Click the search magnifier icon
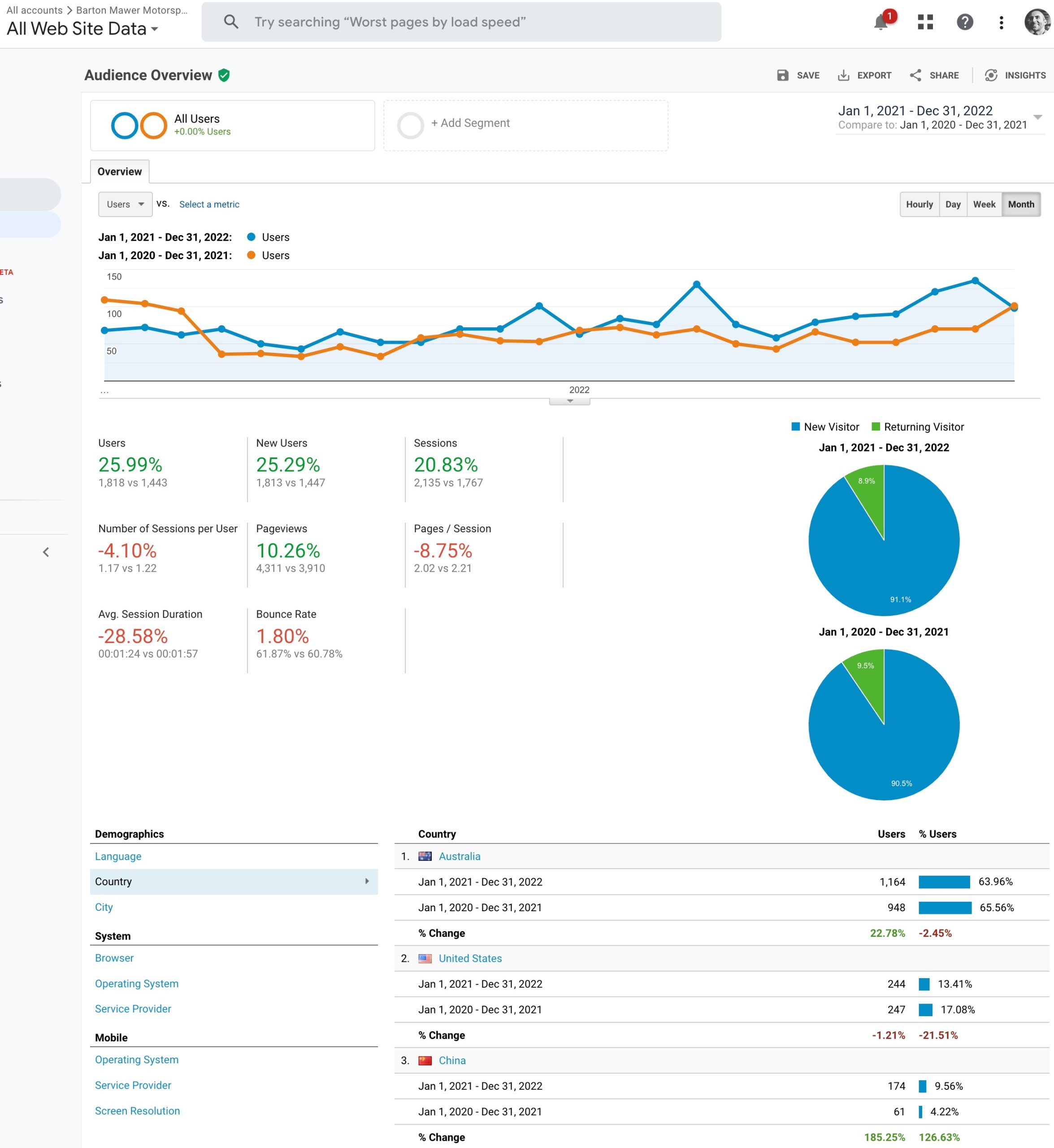This screenshot has height=1148, width=1054. (231, 22)
